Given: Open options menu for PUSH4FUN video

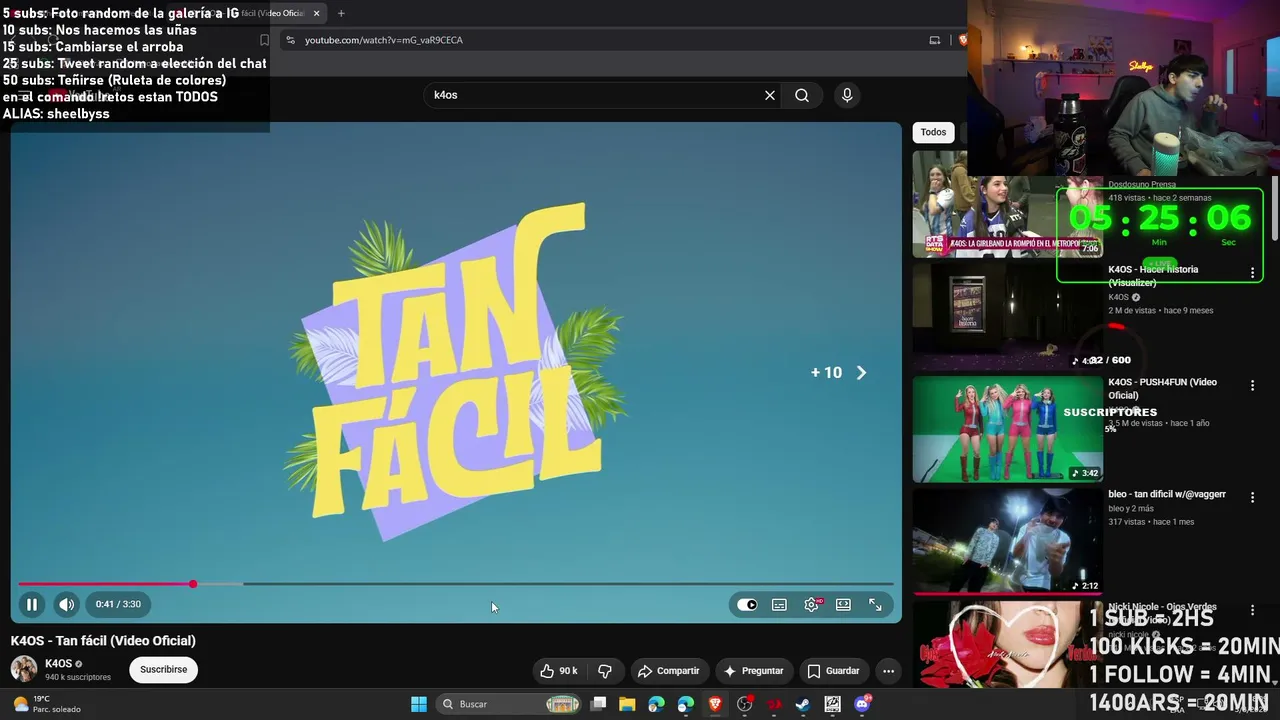Looking at the screenshot, I should pyautogui.click(x=1252, y=385).
